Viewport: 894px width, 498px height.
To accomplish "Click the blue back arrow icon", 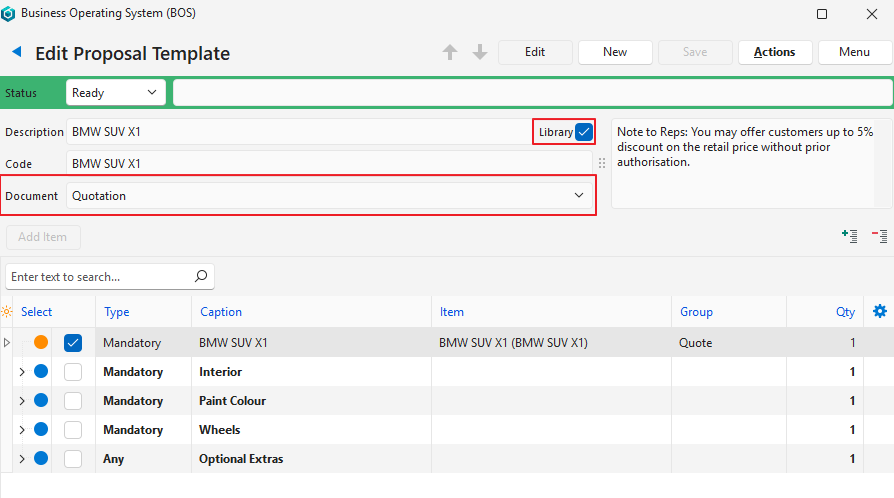I will (x=16, y=52).
